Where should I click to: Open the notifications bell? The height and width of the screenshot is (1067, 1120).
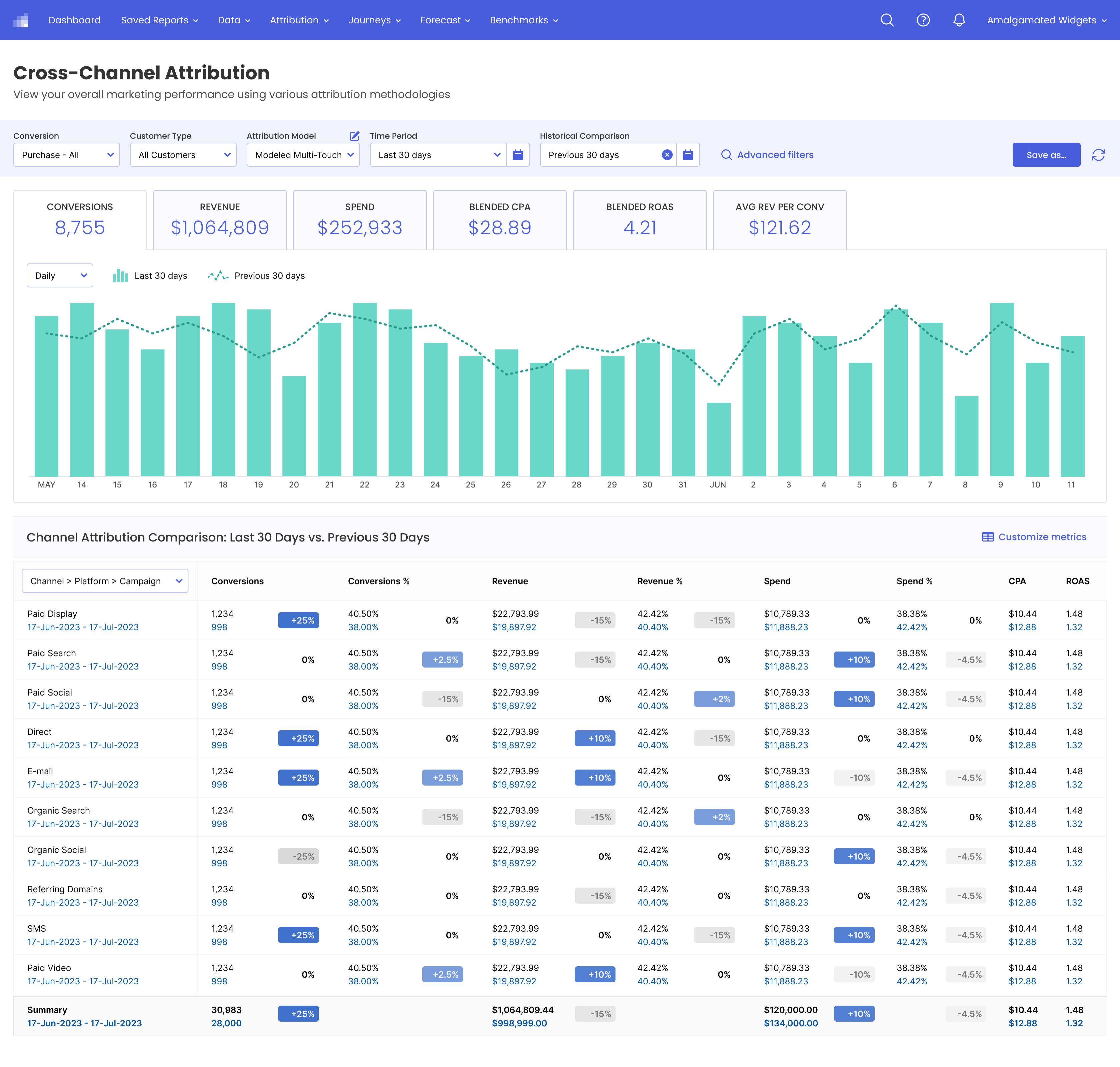pyautogui.click(x=959, y=20)
